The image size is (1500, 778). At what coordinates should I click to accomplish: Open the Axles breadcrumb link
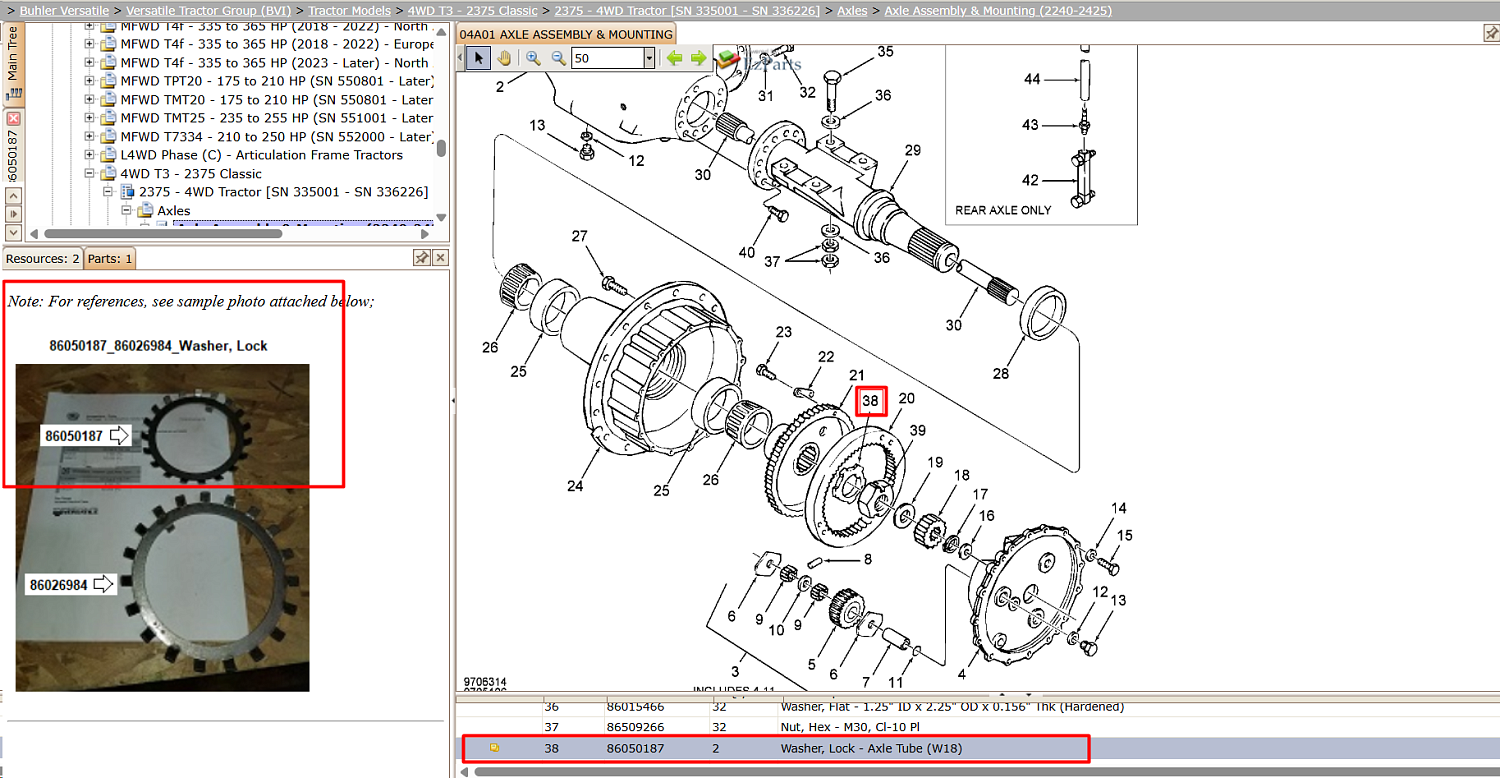click(x=853, y=10)
